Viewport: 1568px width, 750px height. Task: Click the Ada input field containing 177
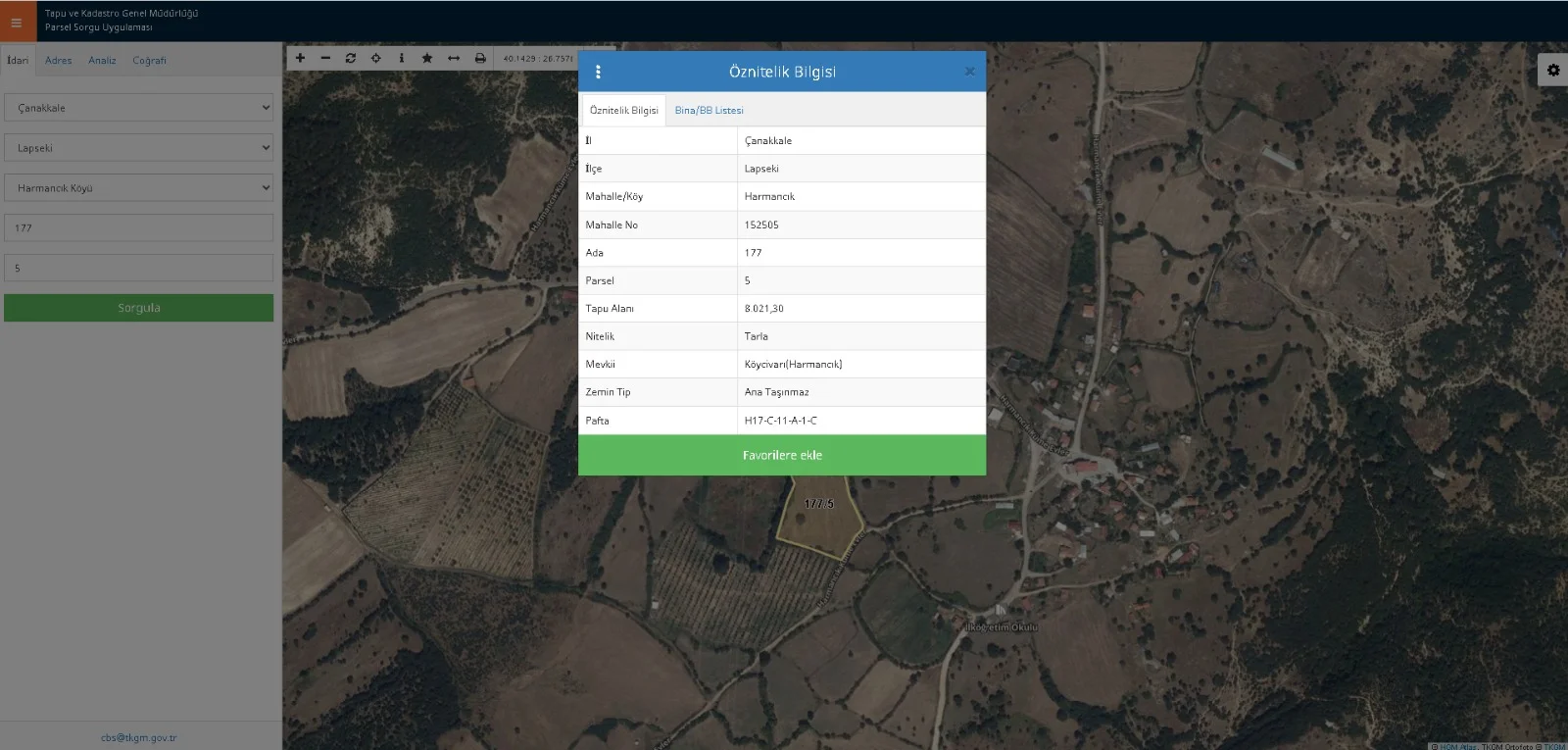point(138,228)
